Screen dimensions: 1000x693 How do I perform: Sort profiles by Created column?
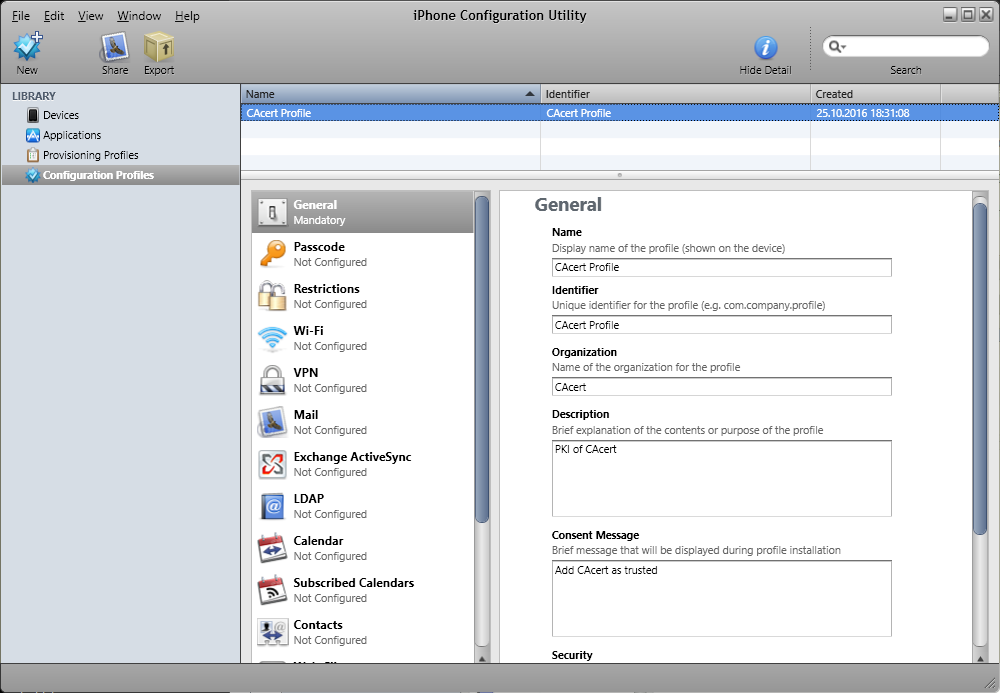[x=874, y=94]
